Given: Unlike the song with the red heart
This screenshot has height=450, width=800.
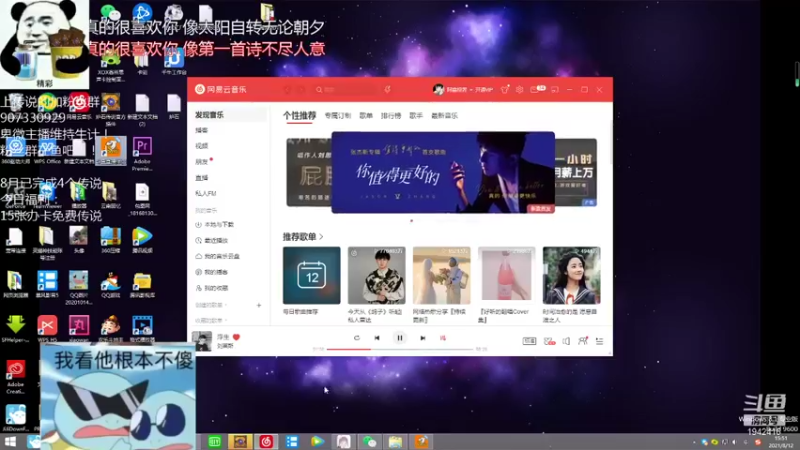Looking at the screenshot, I should point(236,337).
